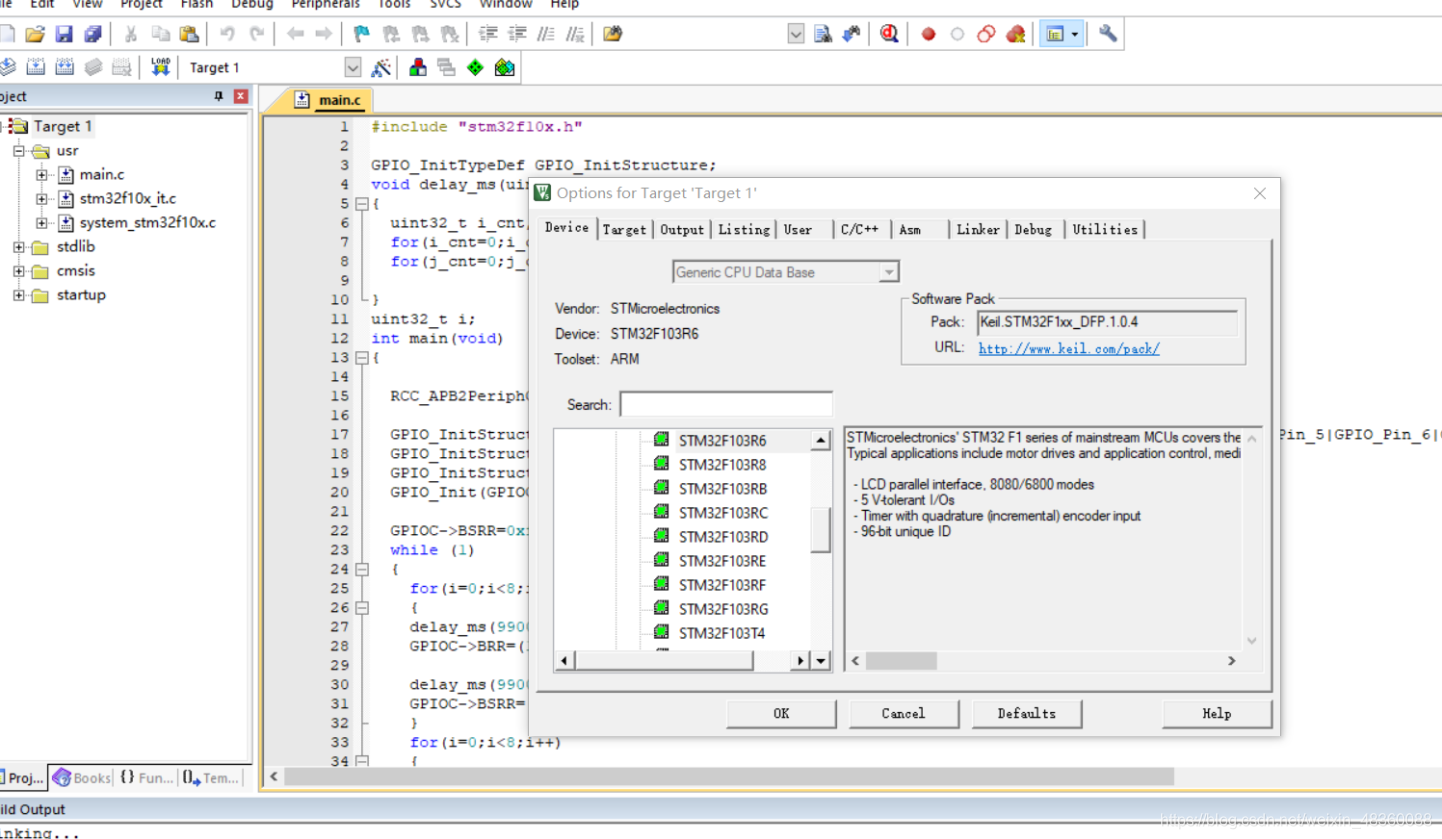Open Configuration wrench icon

1107,34
